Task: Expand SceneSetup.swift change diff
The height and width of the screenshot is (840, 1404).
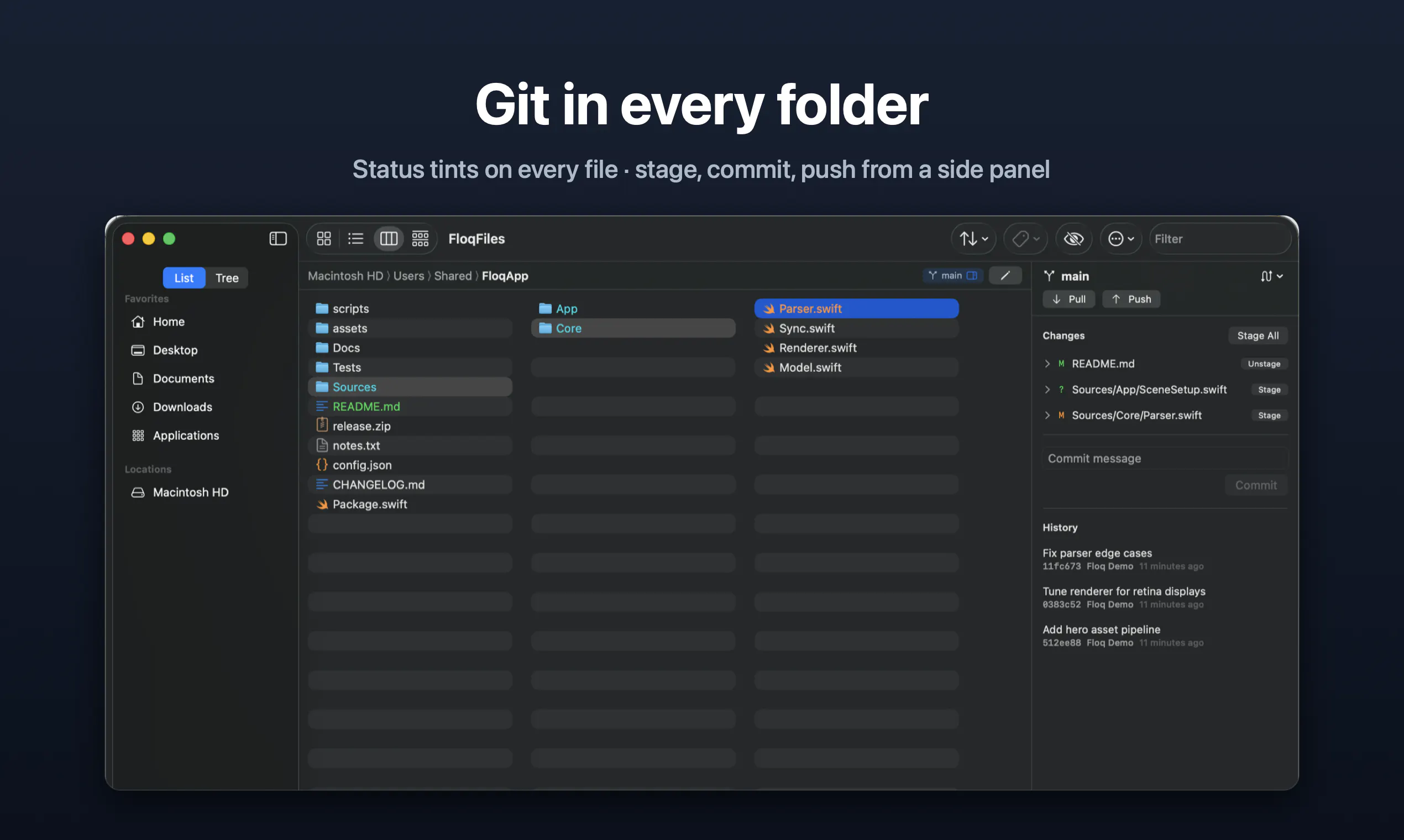Action: pyautogui.click(x=1047, y=390)
